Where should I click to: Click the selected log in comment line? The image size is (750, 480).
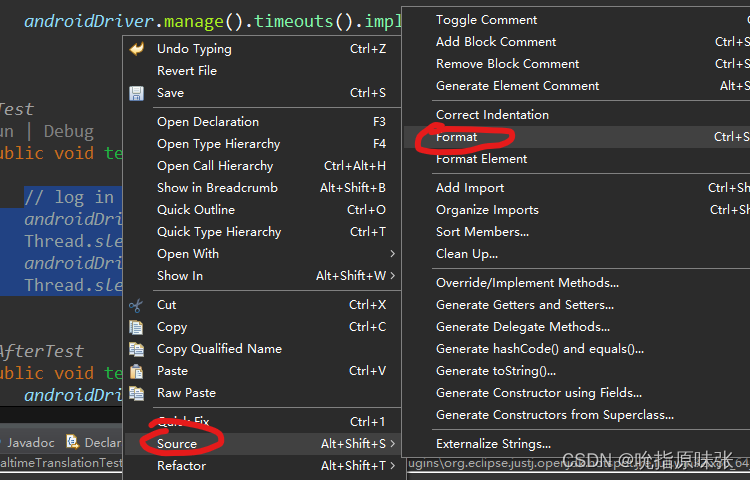click(x=69, y=197)
